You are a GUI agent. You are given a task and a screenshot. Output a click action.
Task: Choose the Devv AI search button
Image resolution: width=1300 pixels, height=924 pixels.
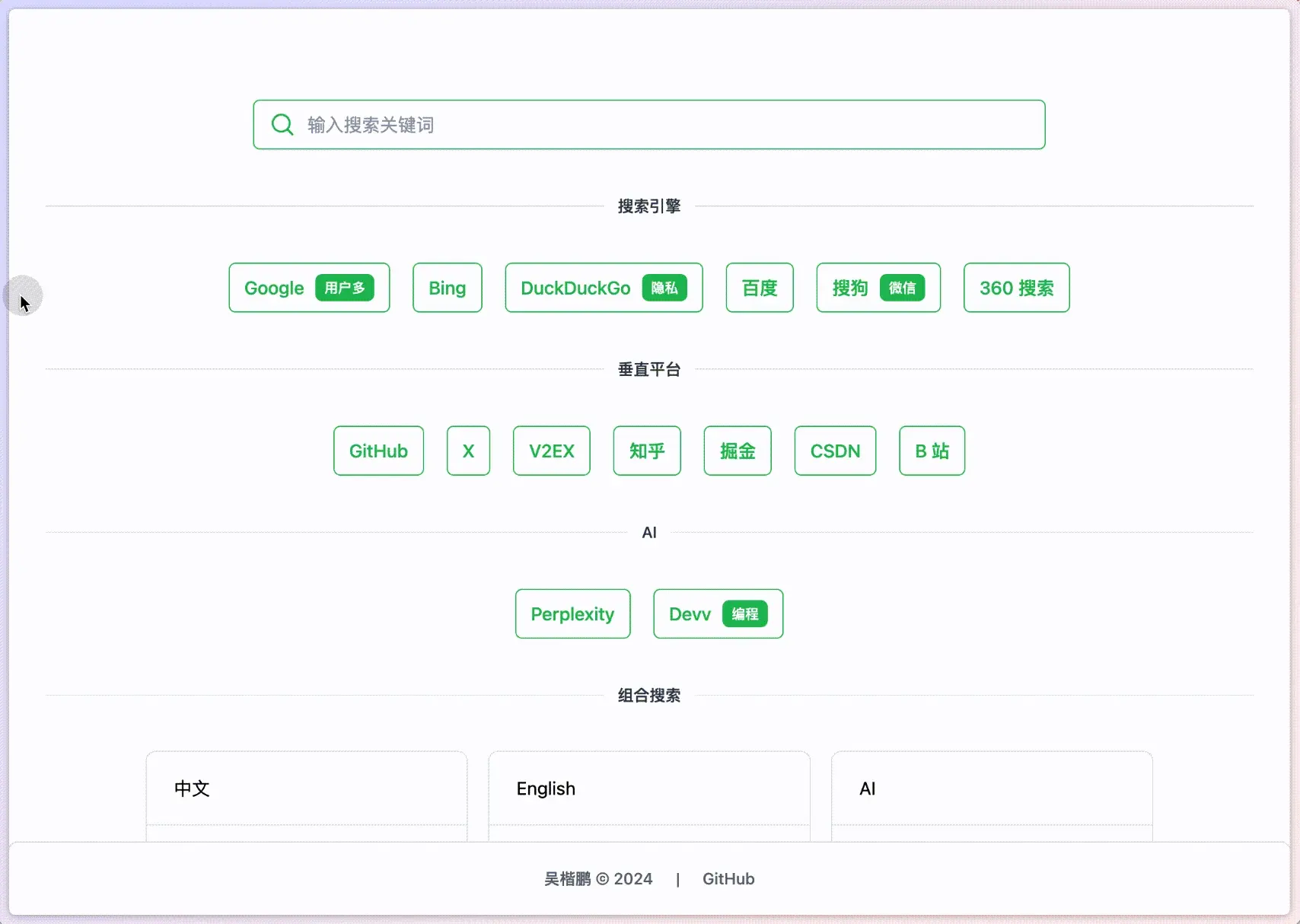point(719,613)
